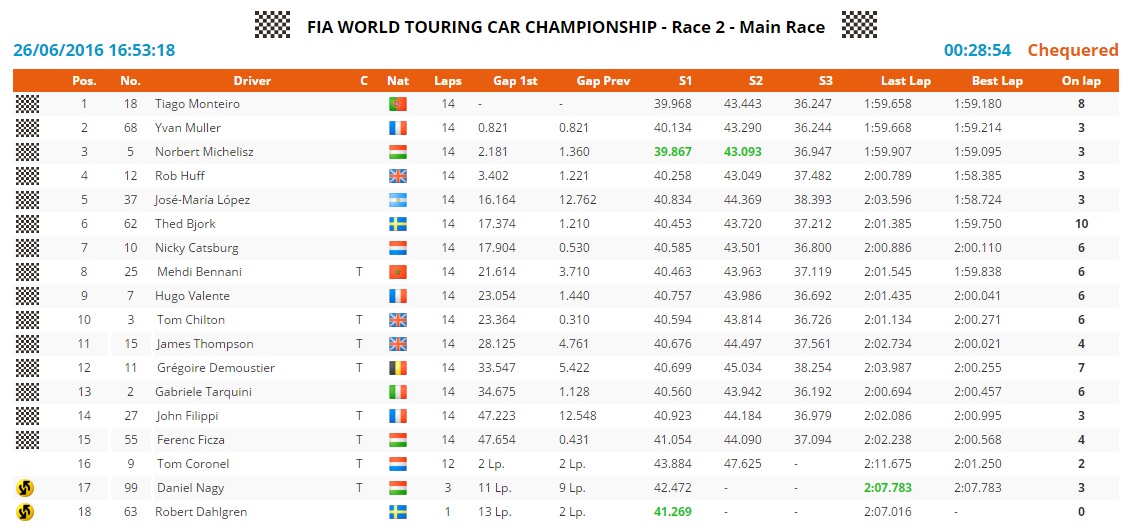Click the chequered flag icon right of title
The height and width of the screenshot is (529, 1127).
859,25
